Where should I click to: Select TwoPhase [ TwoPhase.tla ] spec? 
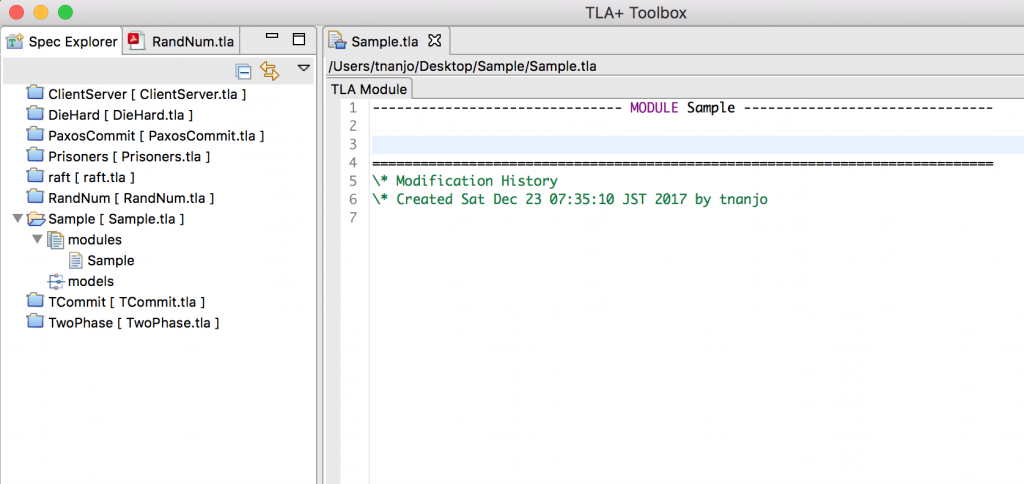coord(133,323)
